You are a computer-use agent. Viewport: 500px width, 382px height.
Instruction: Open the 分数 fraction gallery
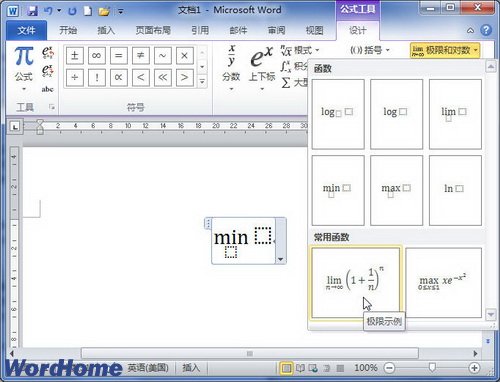(x=231, y=68)
